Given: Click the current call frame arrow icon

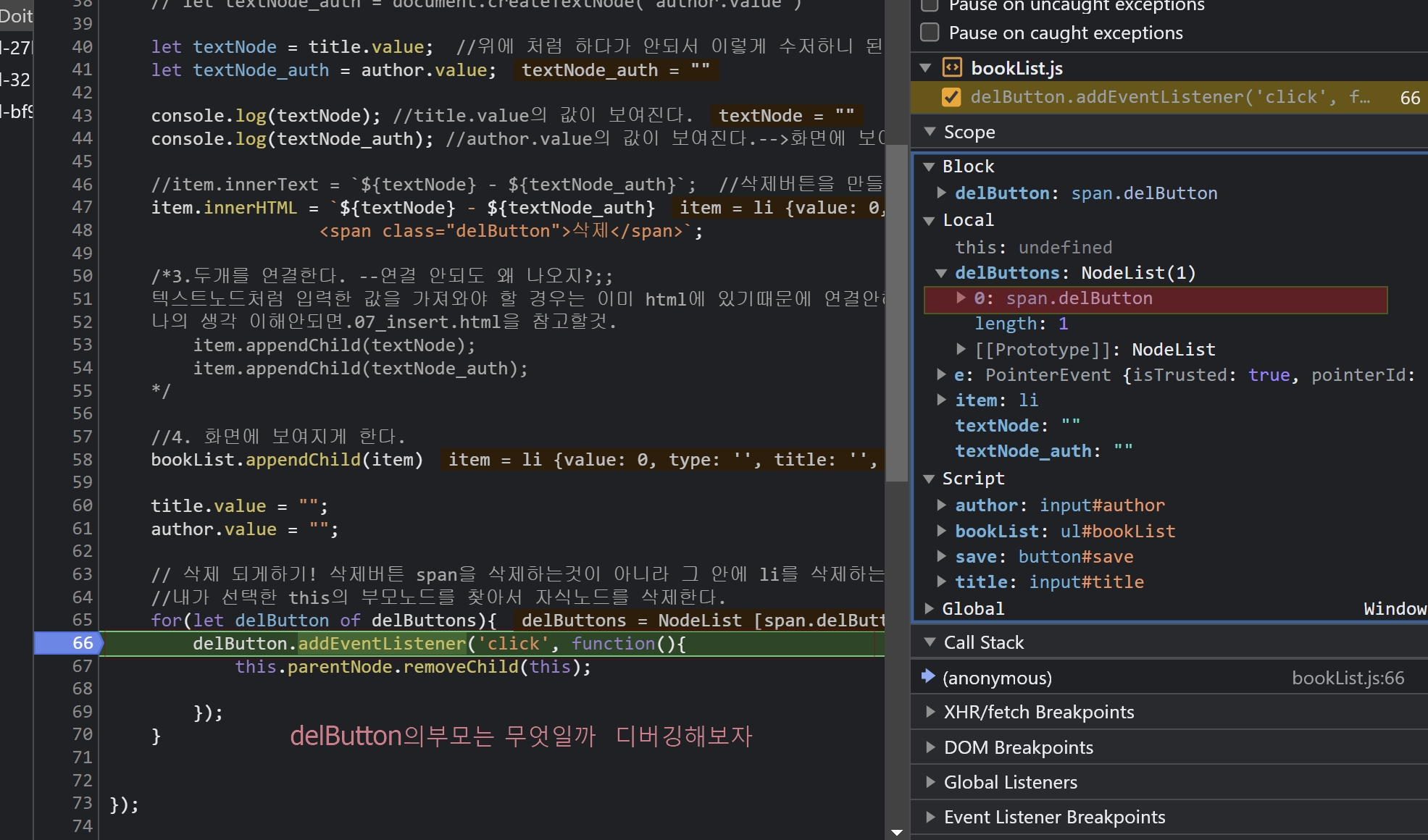Looking at the screenshot, I should pos(927,676).
